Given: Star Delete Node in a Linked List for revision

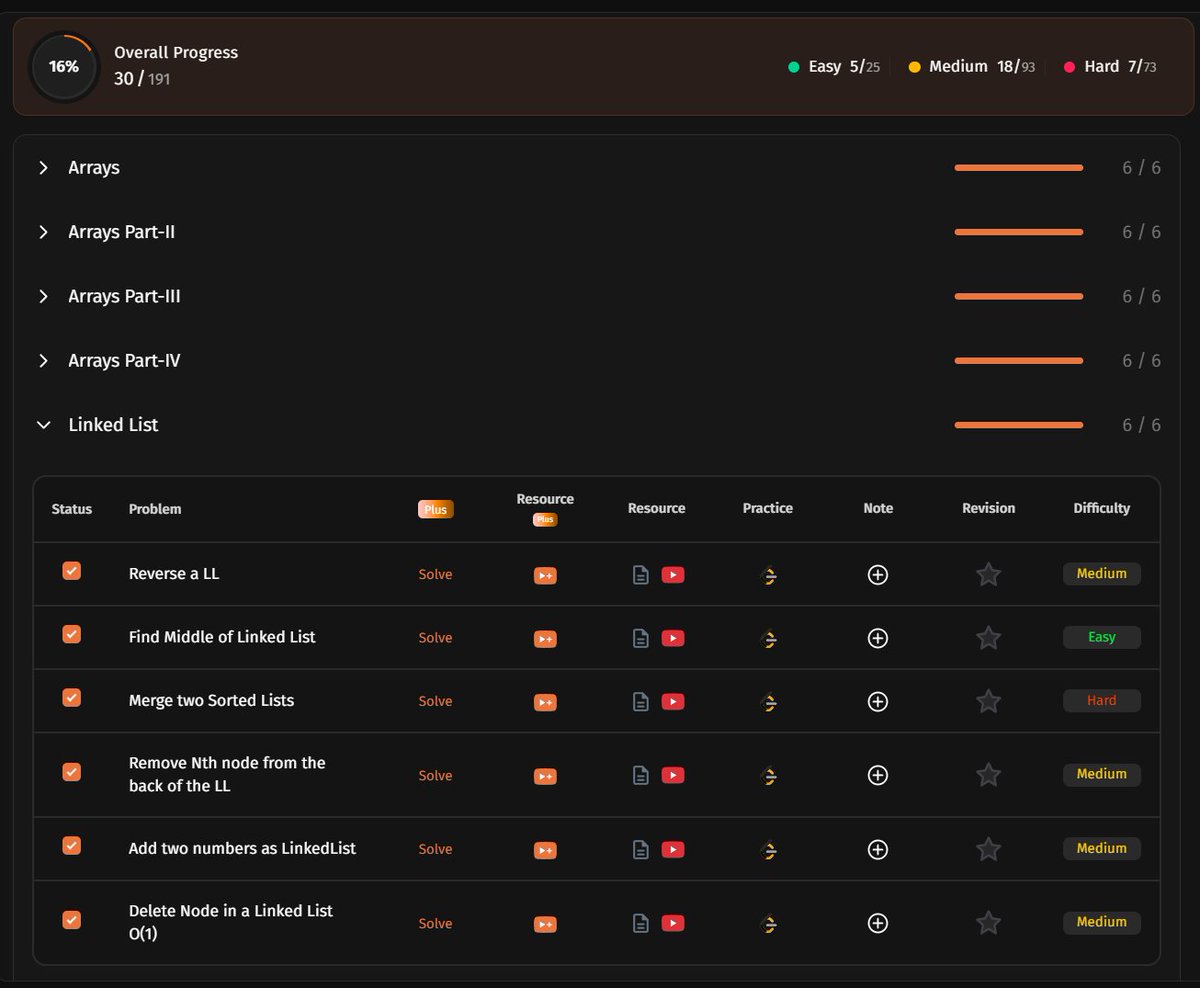Looking at the screenshot, I should [x=988, y=923].
